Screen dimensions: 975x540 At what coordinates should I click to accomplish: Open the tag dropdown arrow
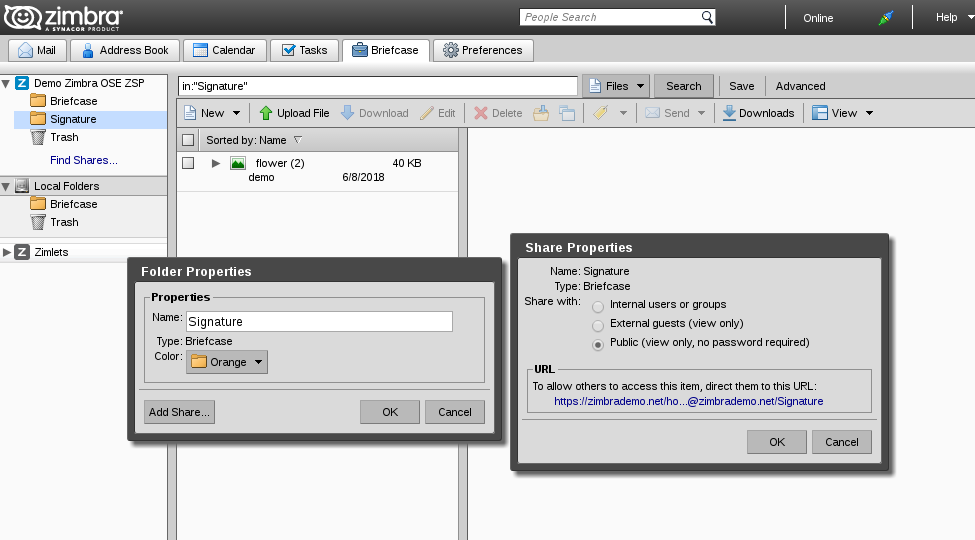pyautogui.click(x=623, y=113)
